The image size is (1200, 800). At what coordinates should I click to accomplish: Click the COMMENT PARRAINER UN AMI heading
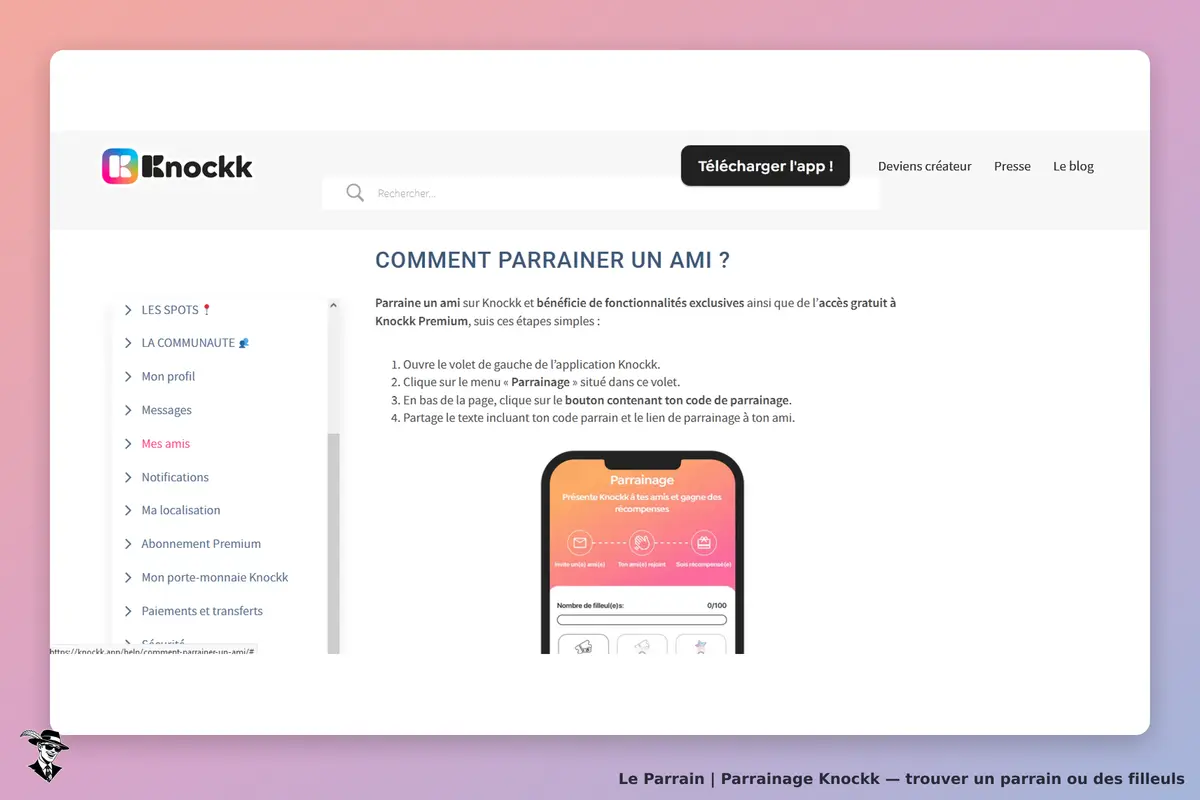[552, 260]
